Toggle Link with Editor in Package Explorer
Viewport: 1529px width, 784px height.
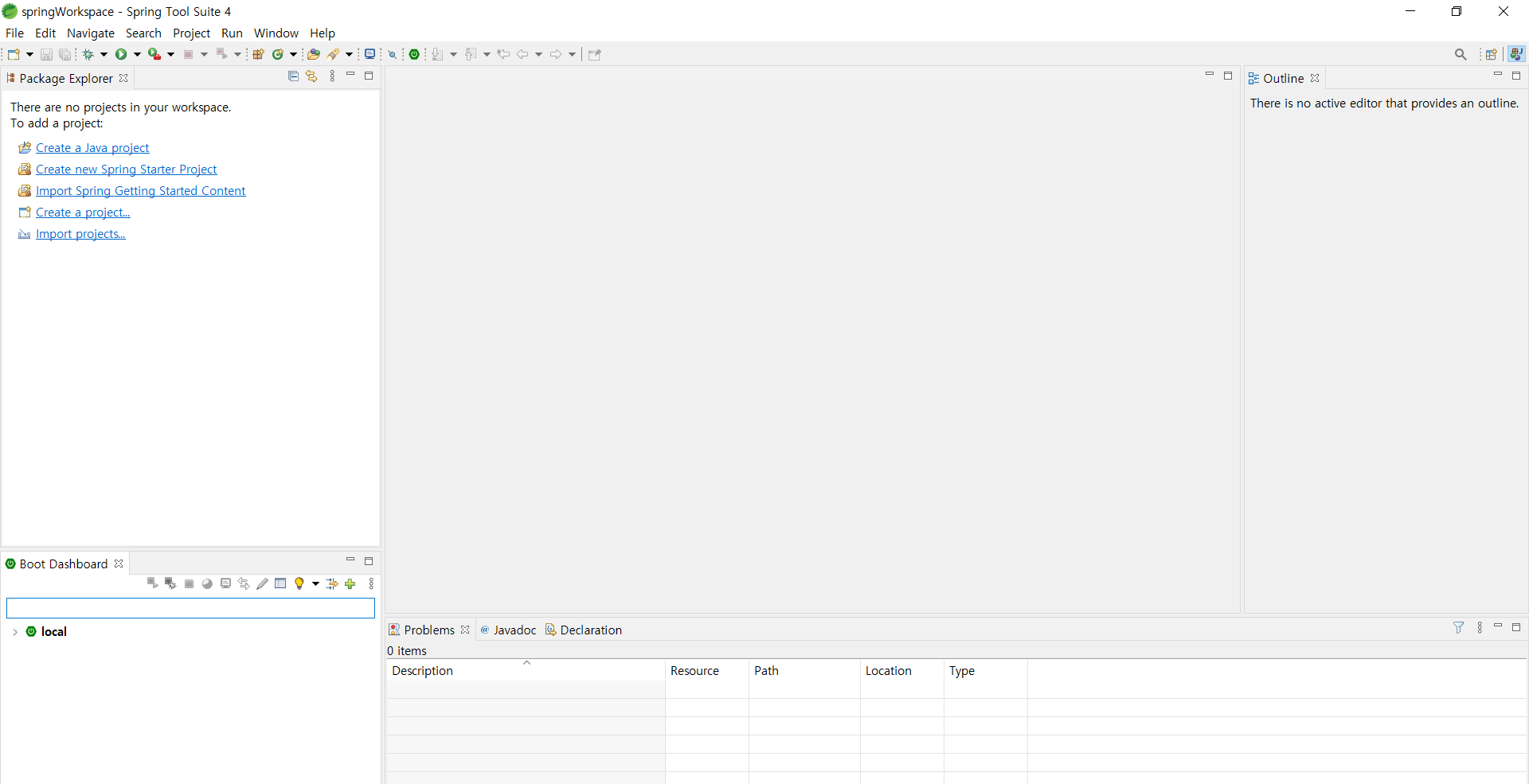(312, 76)
